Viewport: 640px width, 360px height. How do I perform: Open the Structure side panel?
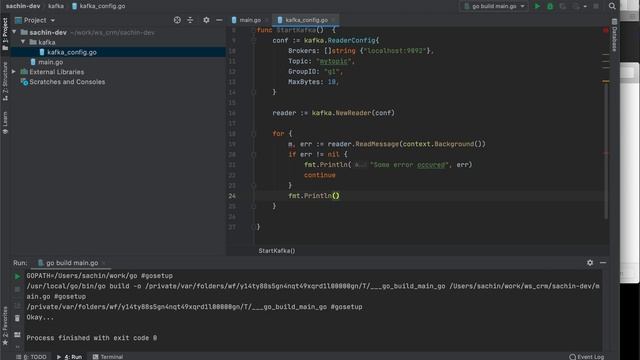coord(5,81)
